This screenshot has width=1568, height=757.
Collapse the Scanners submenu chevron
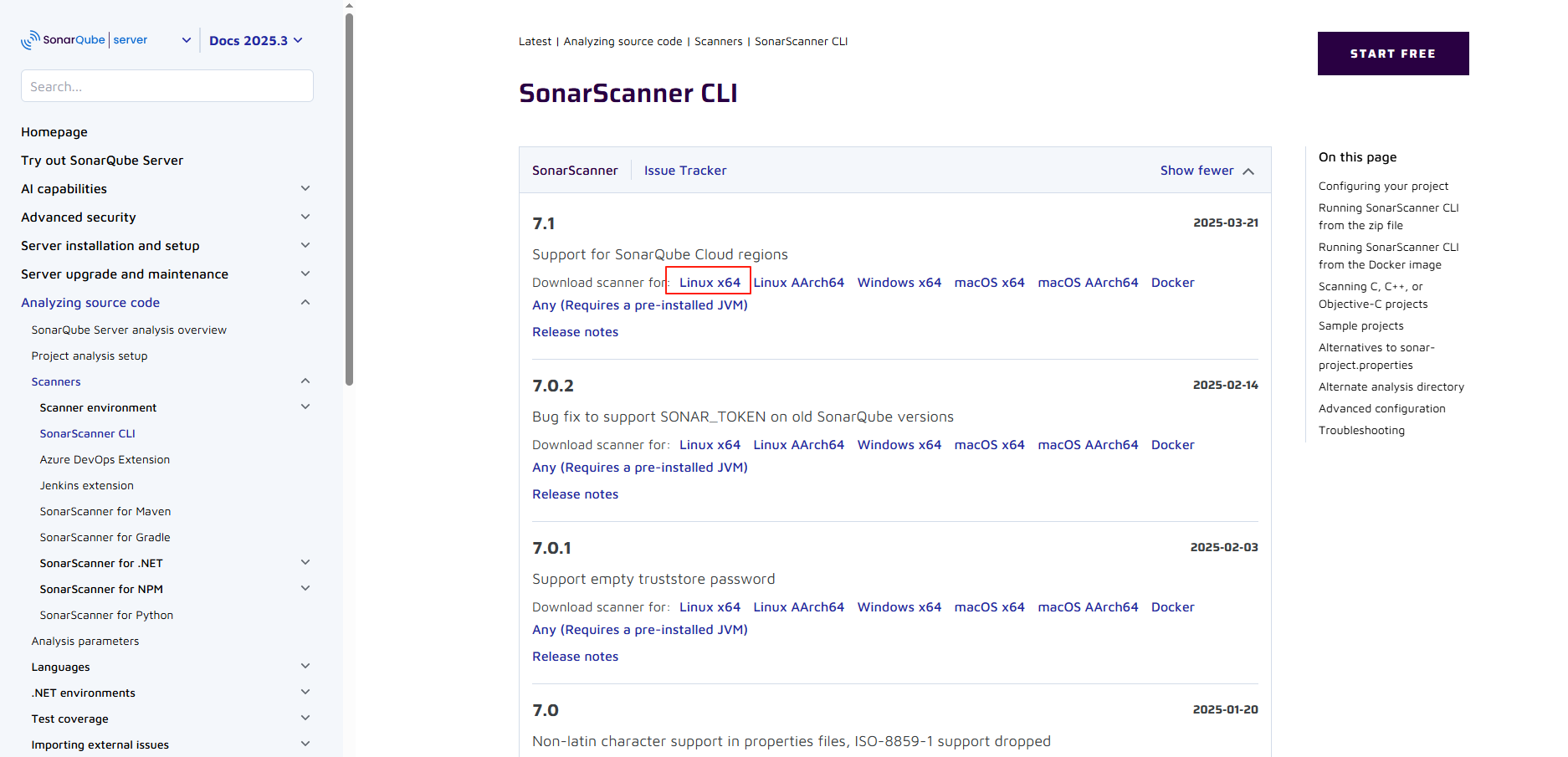click(305, 381)
